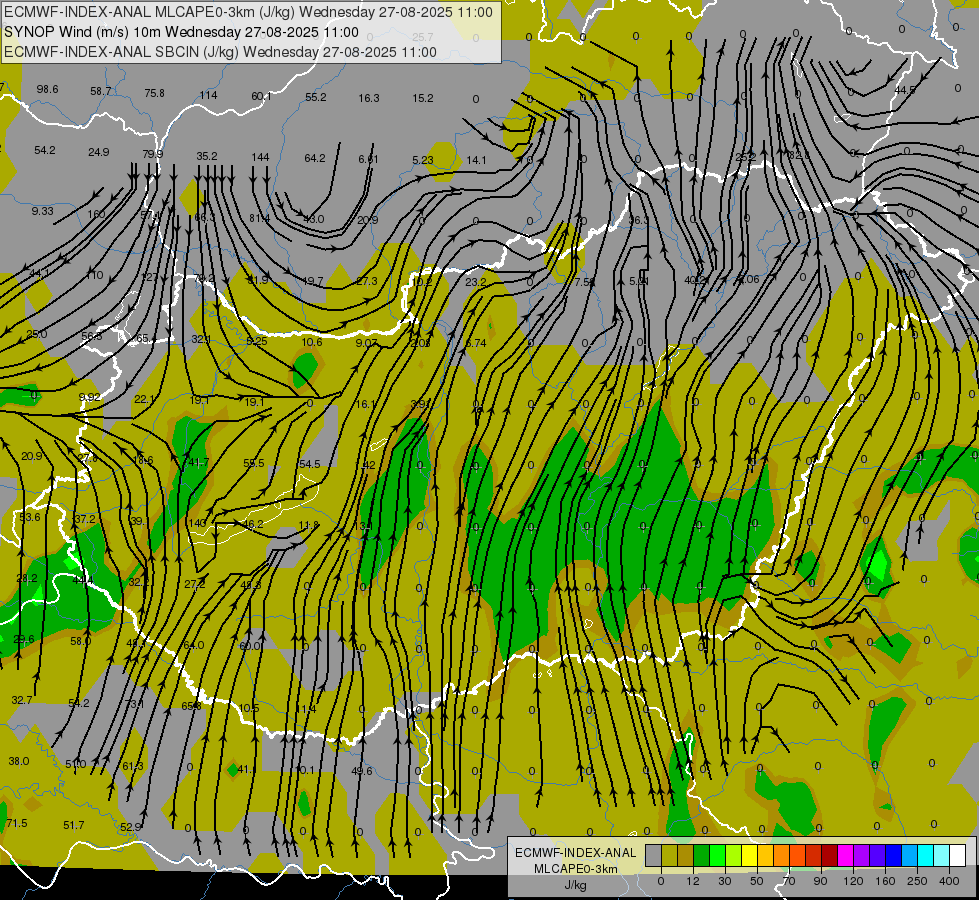Select the legend tick label 120
Image resolution: width=979 pixels, height=900 pixels.
tap(854, 881)
